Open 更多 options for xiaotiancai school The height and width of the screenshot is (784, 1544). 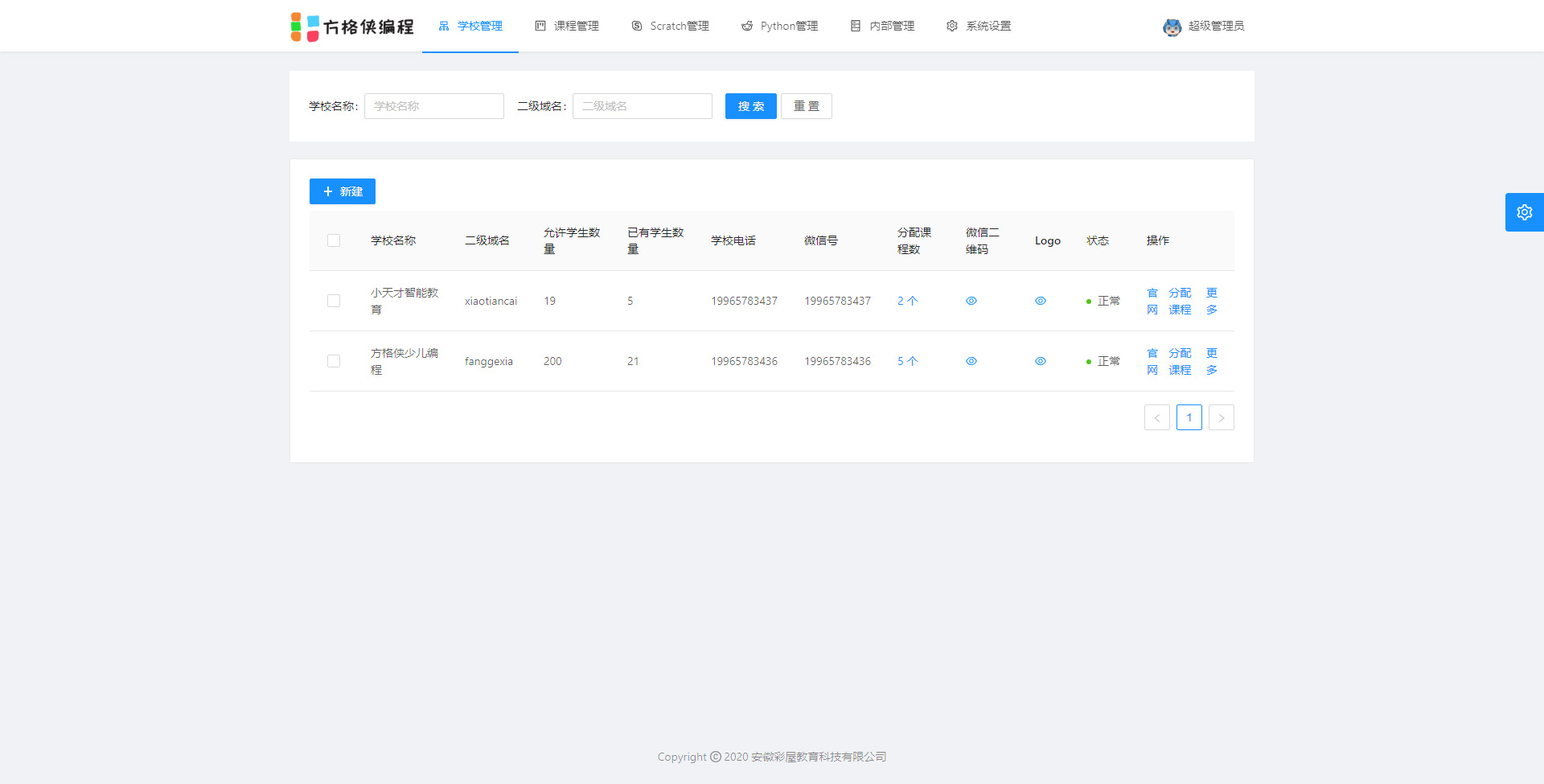pos(1212,301)
